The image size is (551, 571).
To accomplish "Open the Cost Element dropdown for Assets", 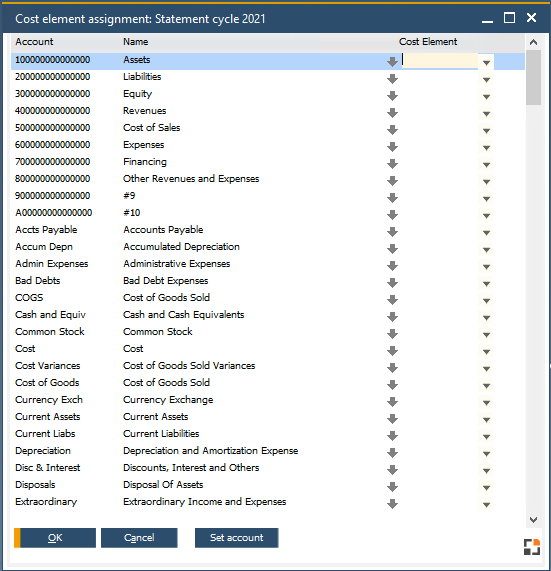I will [486, 63].
